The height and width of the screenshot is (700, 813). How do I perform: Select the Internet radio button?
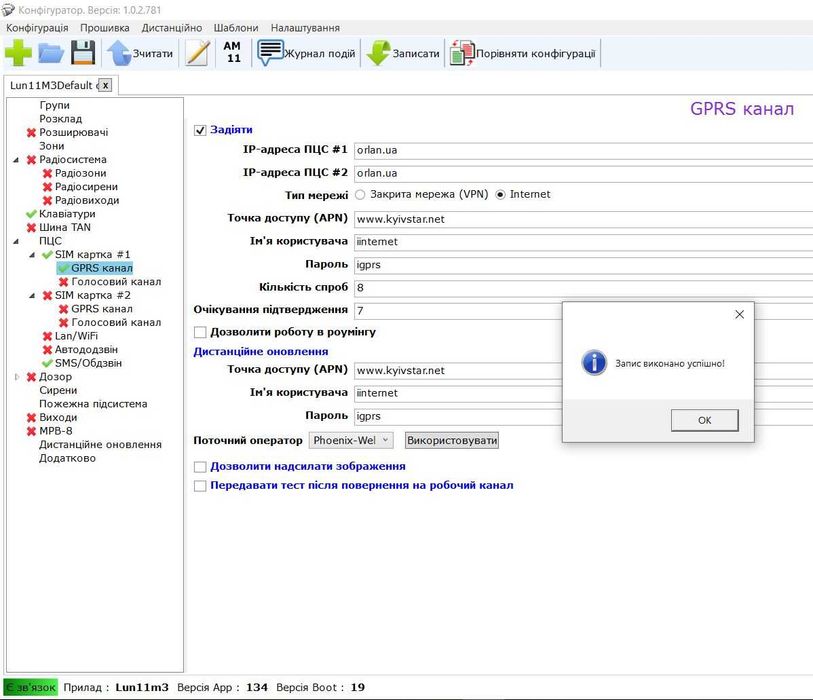click(x=500, y=195)
